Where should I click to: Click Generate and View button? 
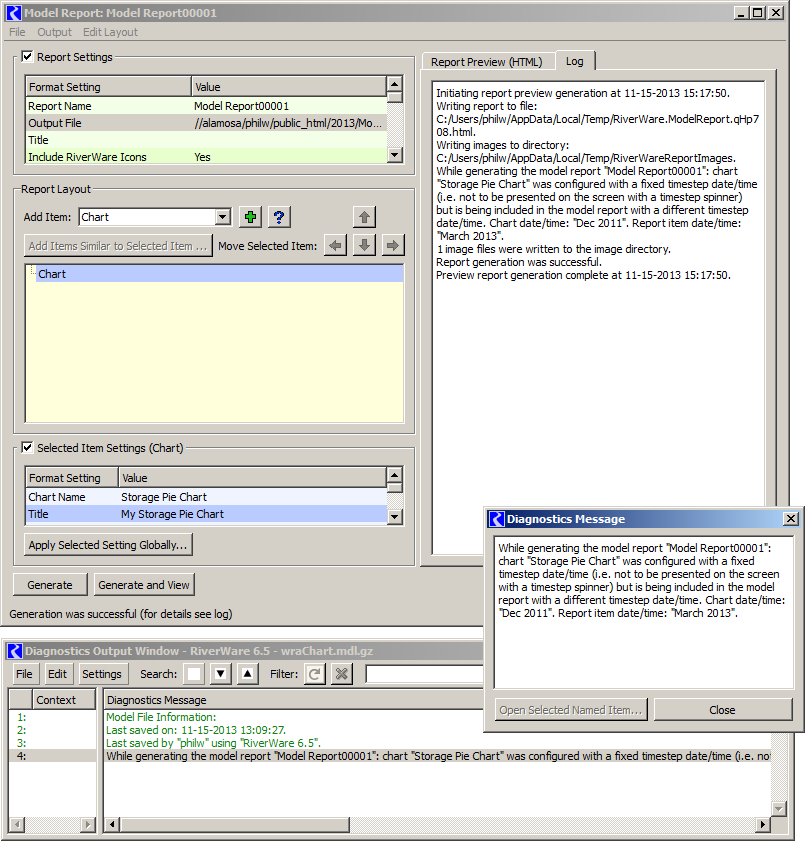click(144, 585)
